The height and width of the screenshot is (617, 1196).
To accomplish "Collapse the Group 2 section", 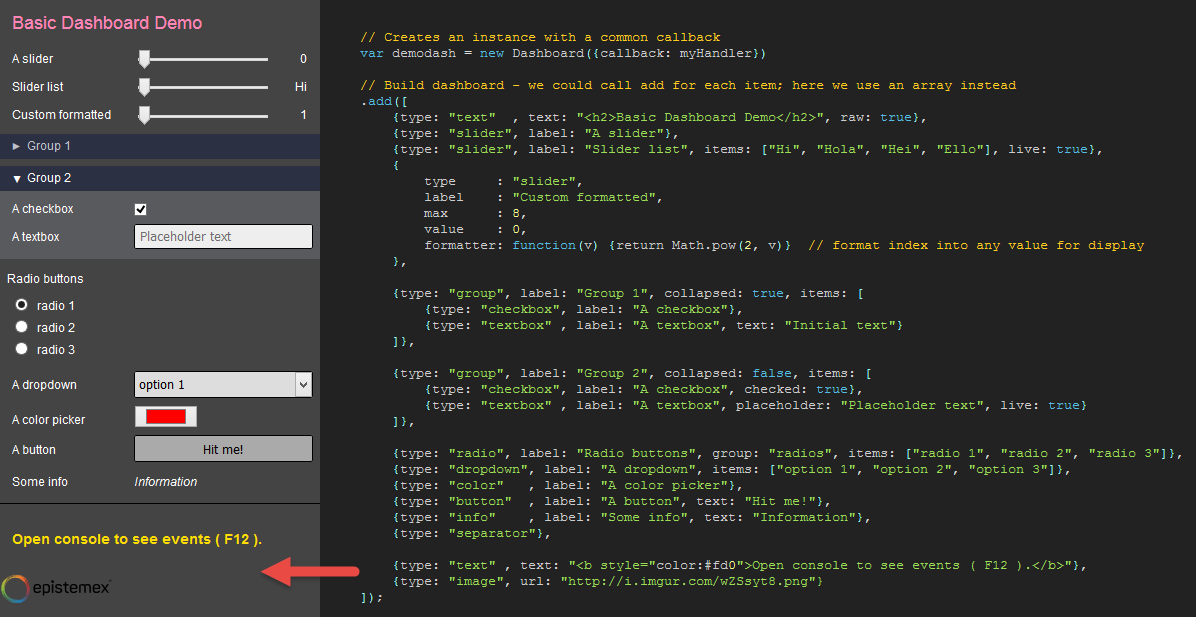I will click(x=159, y=178).
